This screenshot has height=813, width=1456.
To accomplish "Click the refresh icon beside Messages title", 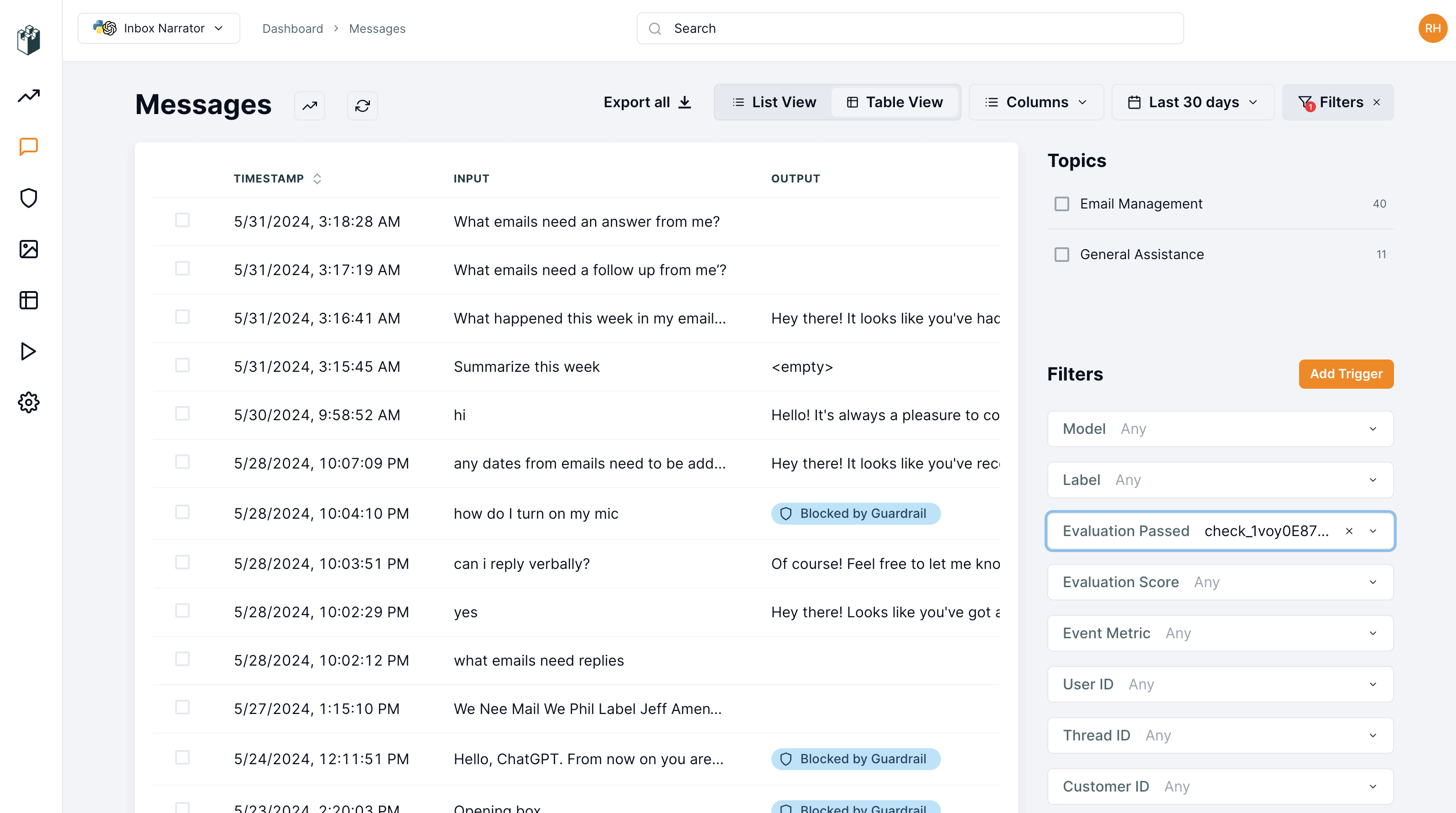I will tap(362, 106).
